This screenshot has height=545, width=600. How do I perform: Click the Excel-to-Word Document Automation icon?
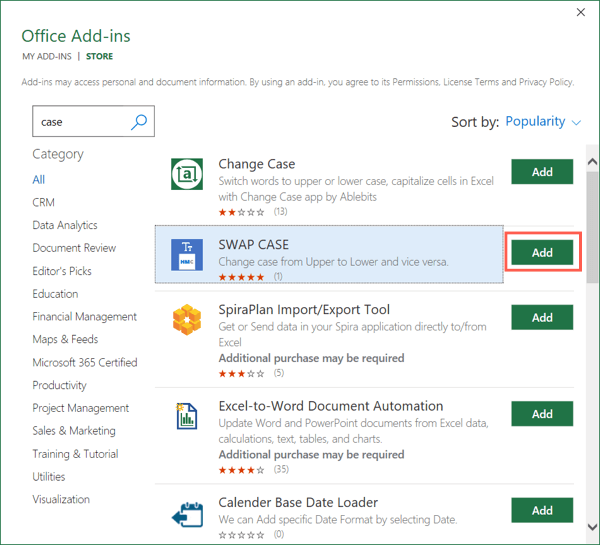coord(188,415)
